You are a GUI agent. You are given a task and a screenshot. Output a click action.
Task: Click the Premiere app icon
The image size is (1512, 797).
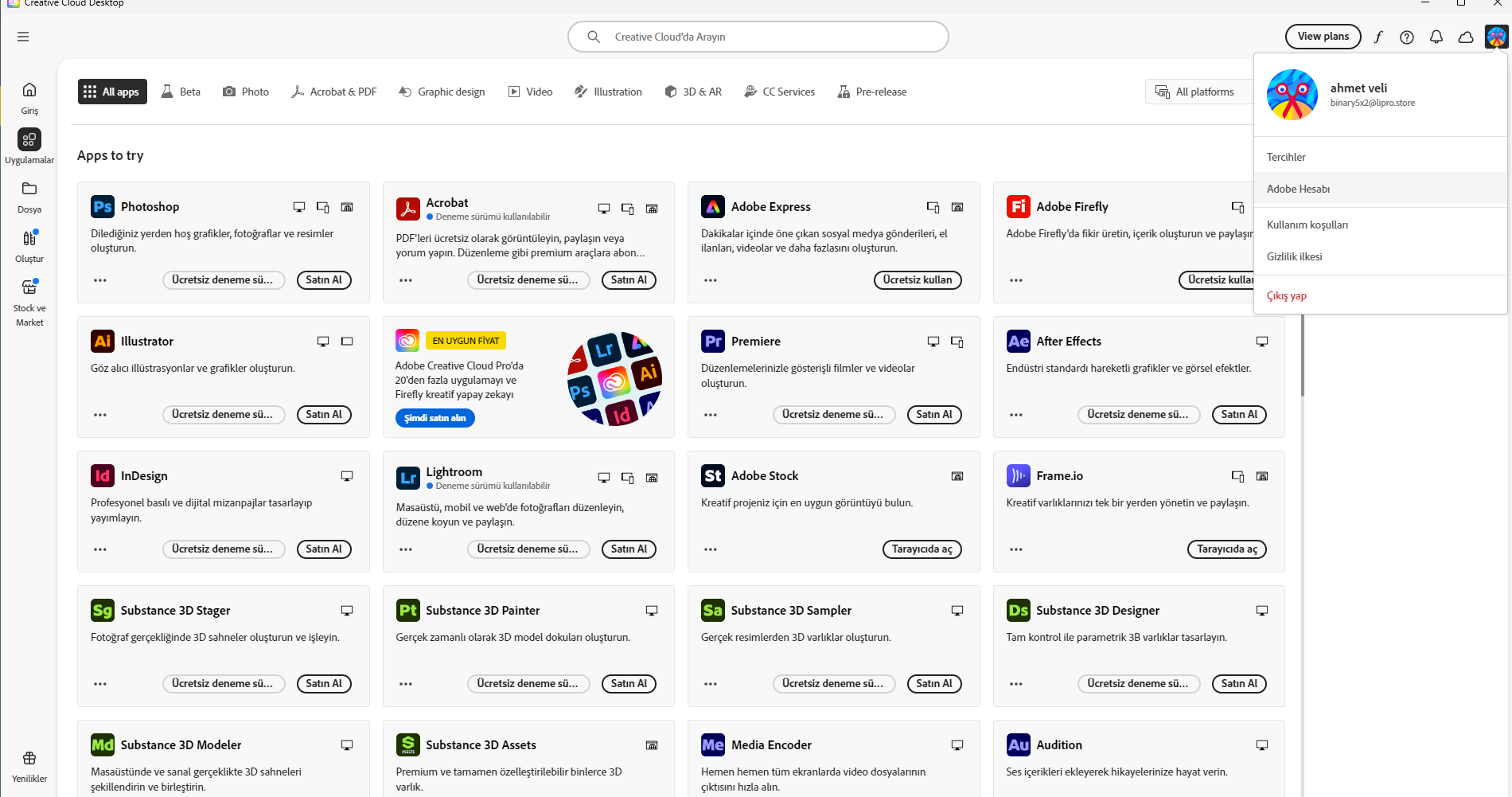[713, 342]
